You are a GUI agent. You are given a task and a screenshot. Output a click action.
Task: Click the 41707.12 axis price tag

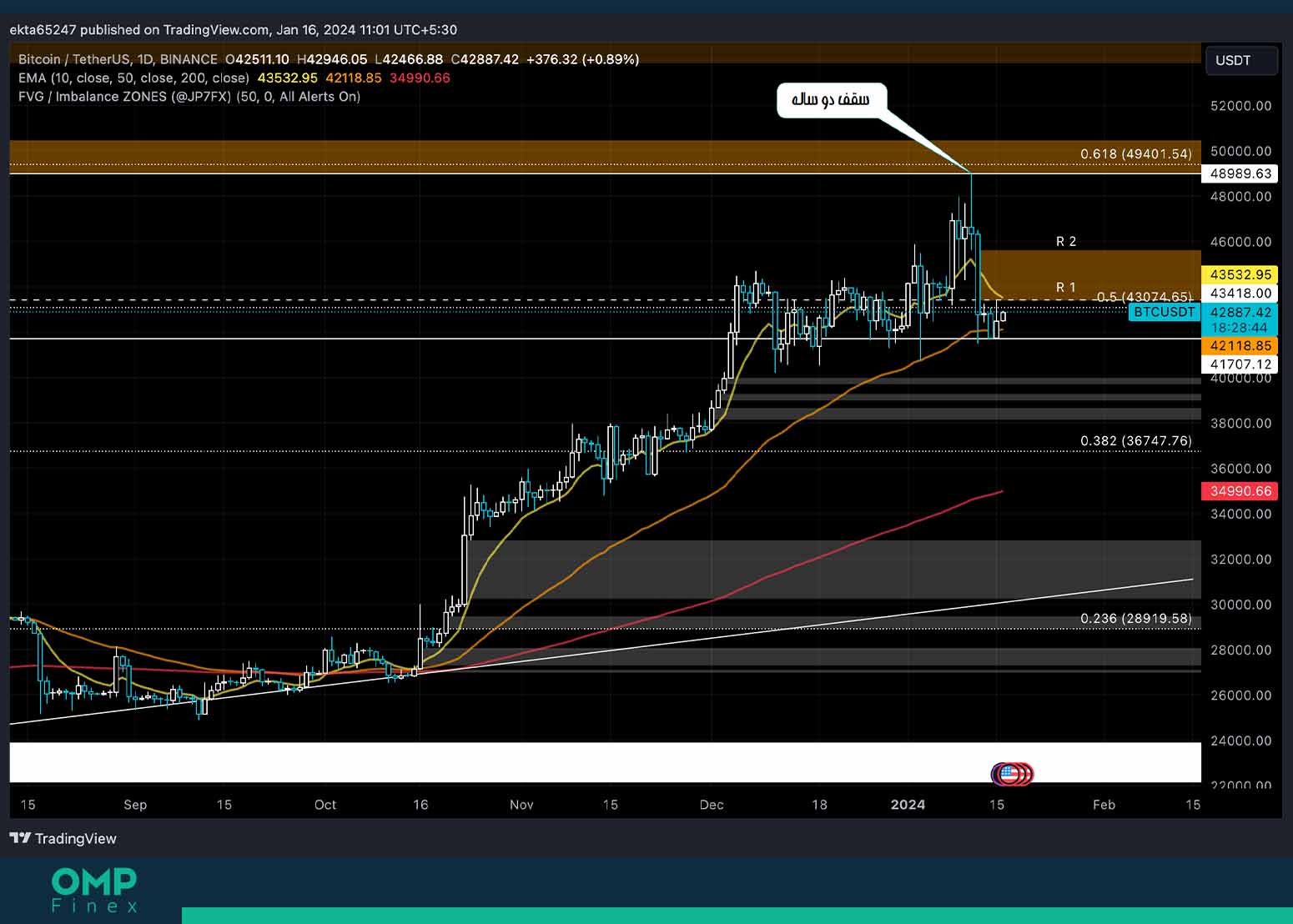click(1241, 364)
